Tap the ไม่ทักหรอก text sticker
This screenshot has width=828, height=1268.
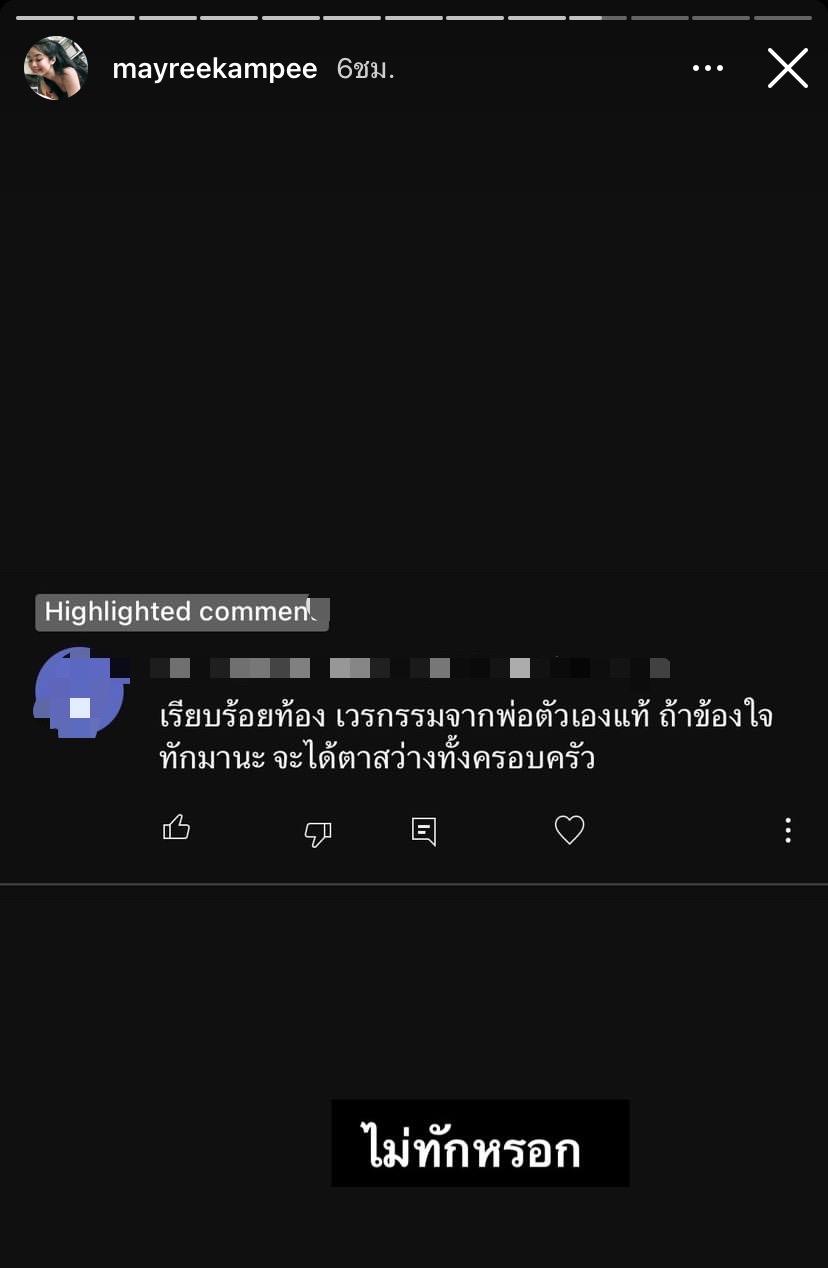(480, 1143)
